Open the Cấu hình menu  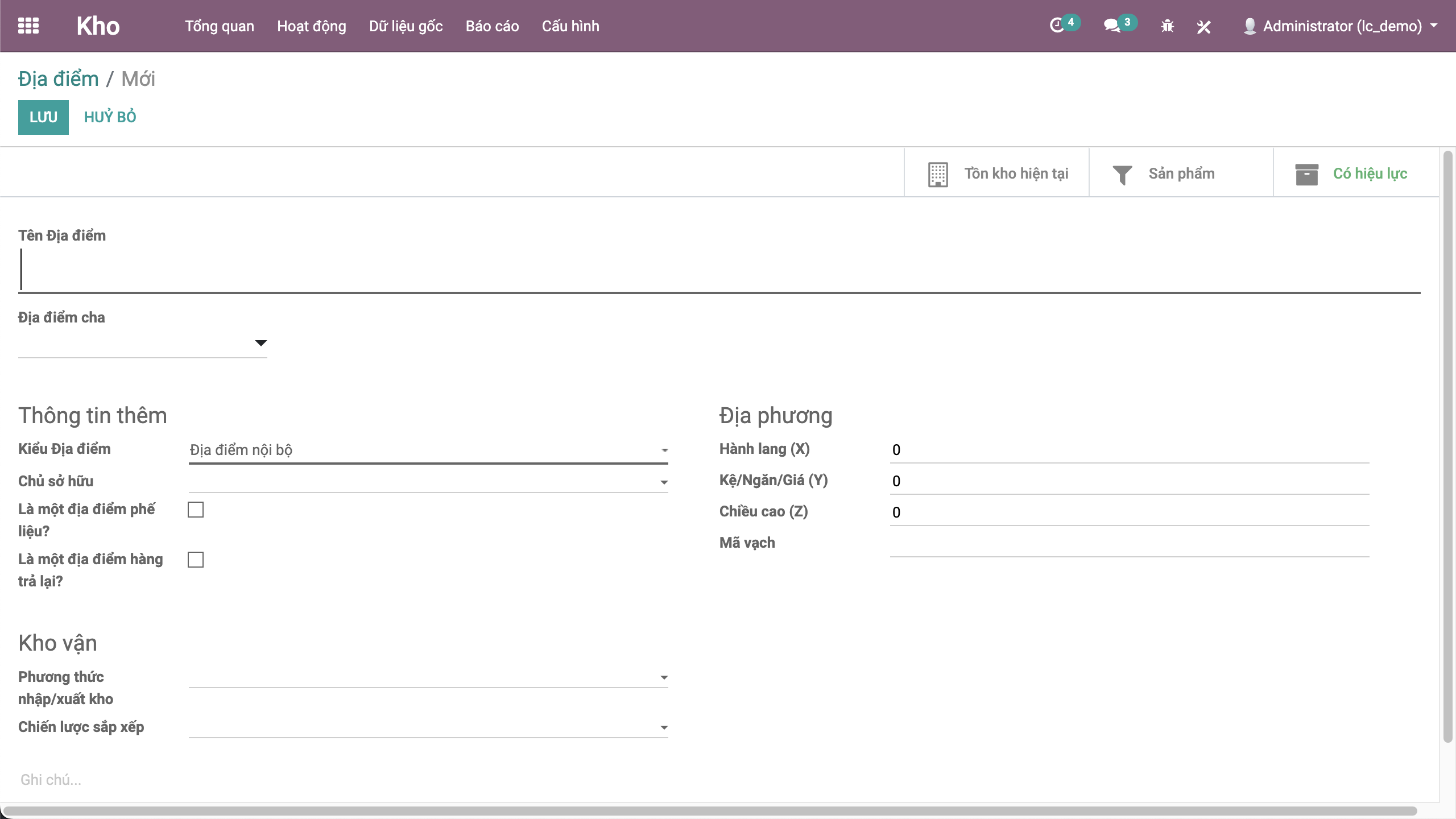click(x=570, y=26)
